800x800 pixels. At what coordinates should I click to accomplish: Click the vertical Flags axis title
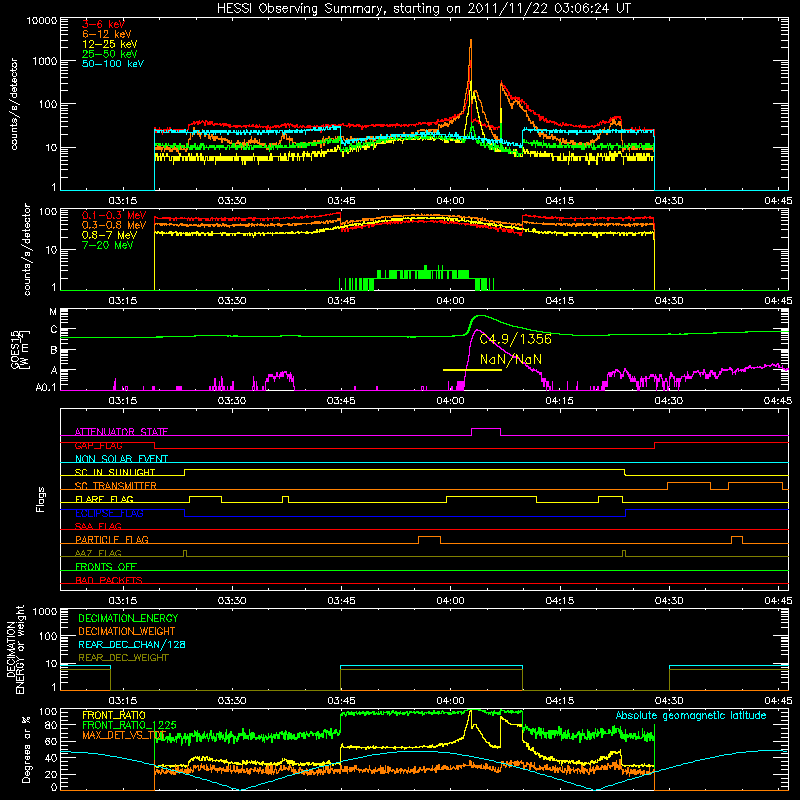click(41, 499)
